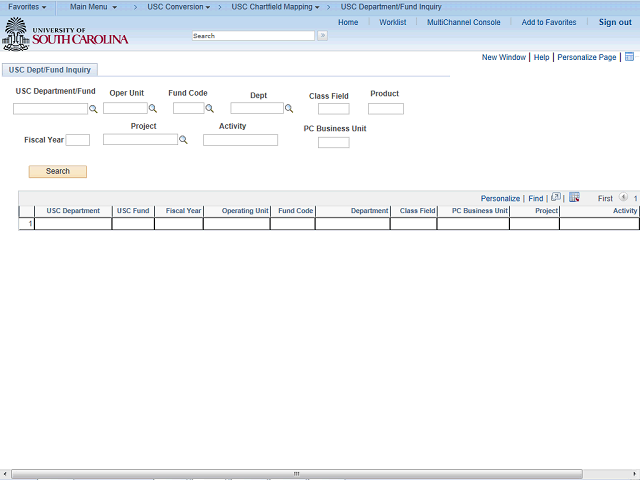Sort by Class Field column header

click(x=417, y=211)
